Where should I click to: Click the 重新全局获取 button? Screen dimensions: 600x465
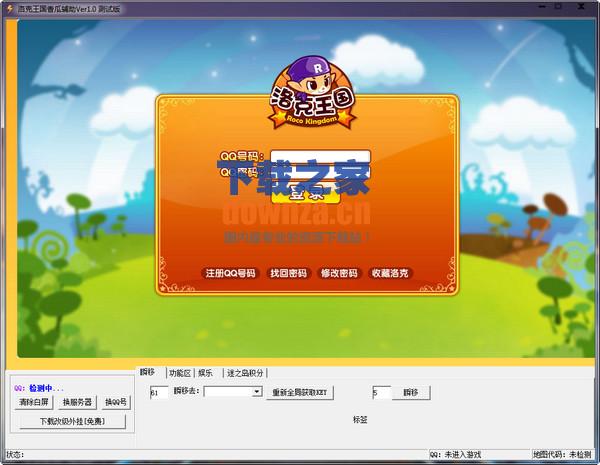[300, 393]
